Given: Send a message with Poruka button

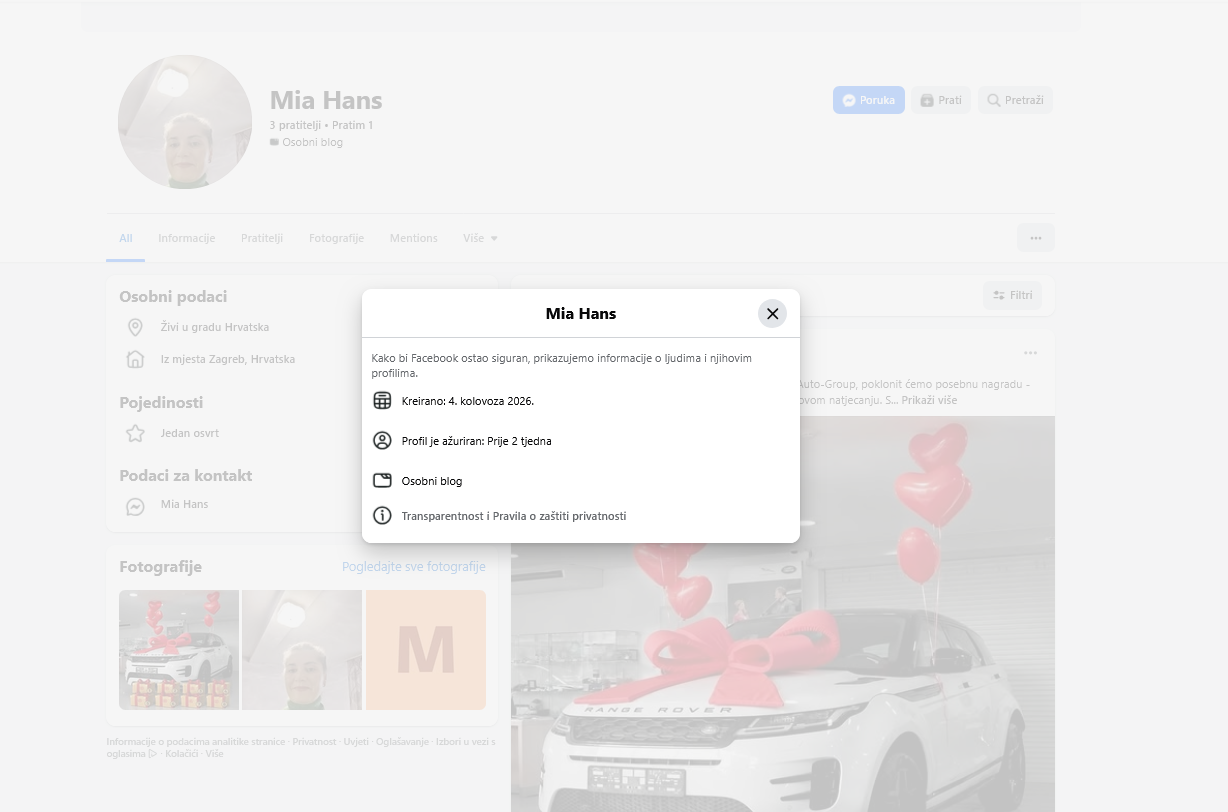Looking at the screenshot, I should pyautogui.click(x=868, y=100).
